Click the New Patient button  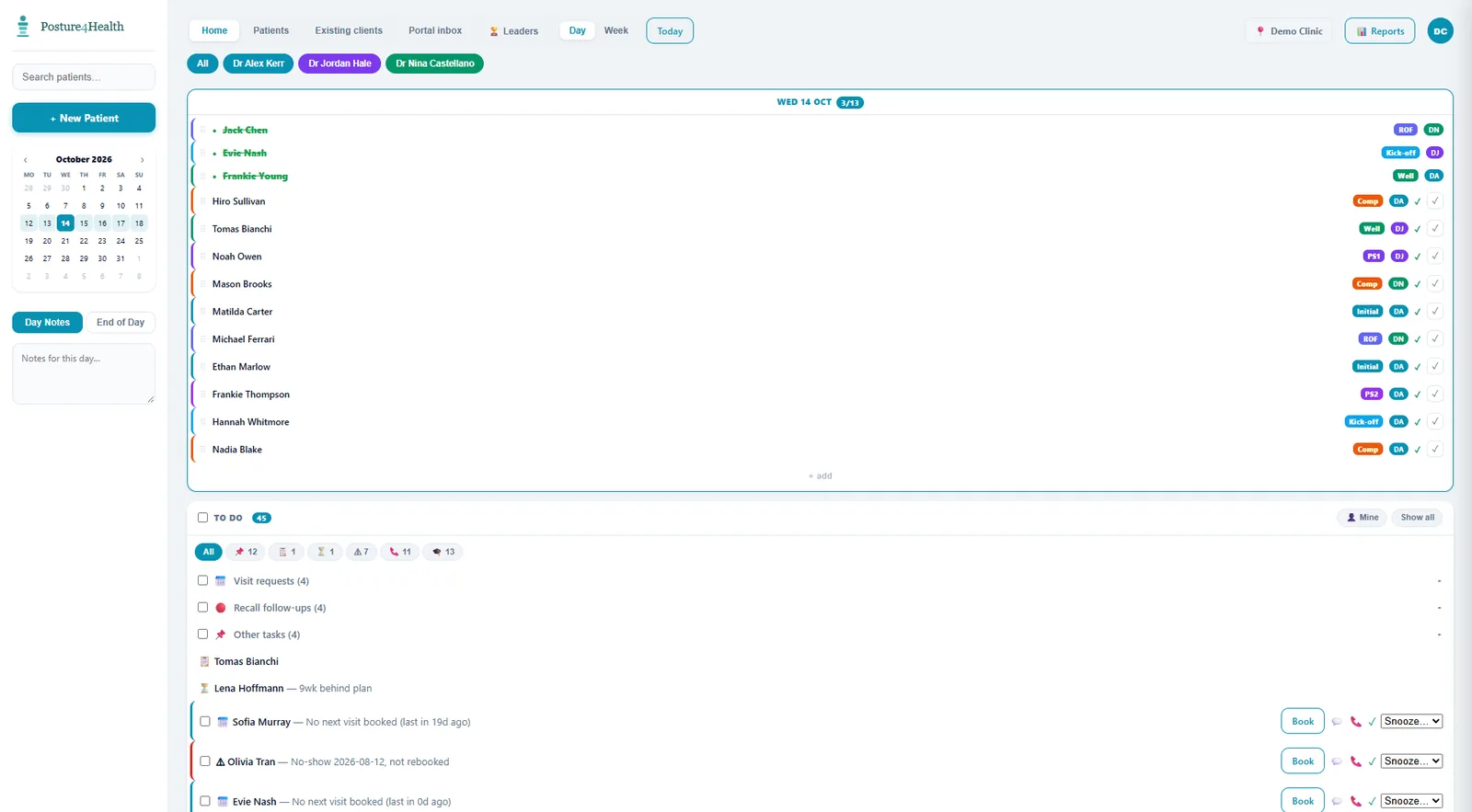[84, 118]
